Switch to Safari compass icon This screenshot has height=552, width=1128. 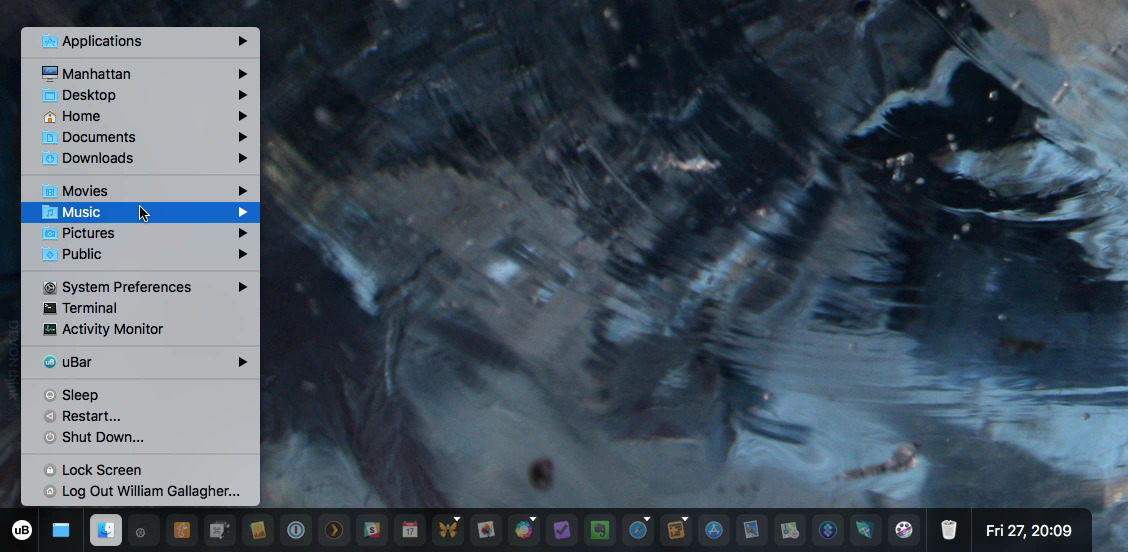tap(638, 530)
